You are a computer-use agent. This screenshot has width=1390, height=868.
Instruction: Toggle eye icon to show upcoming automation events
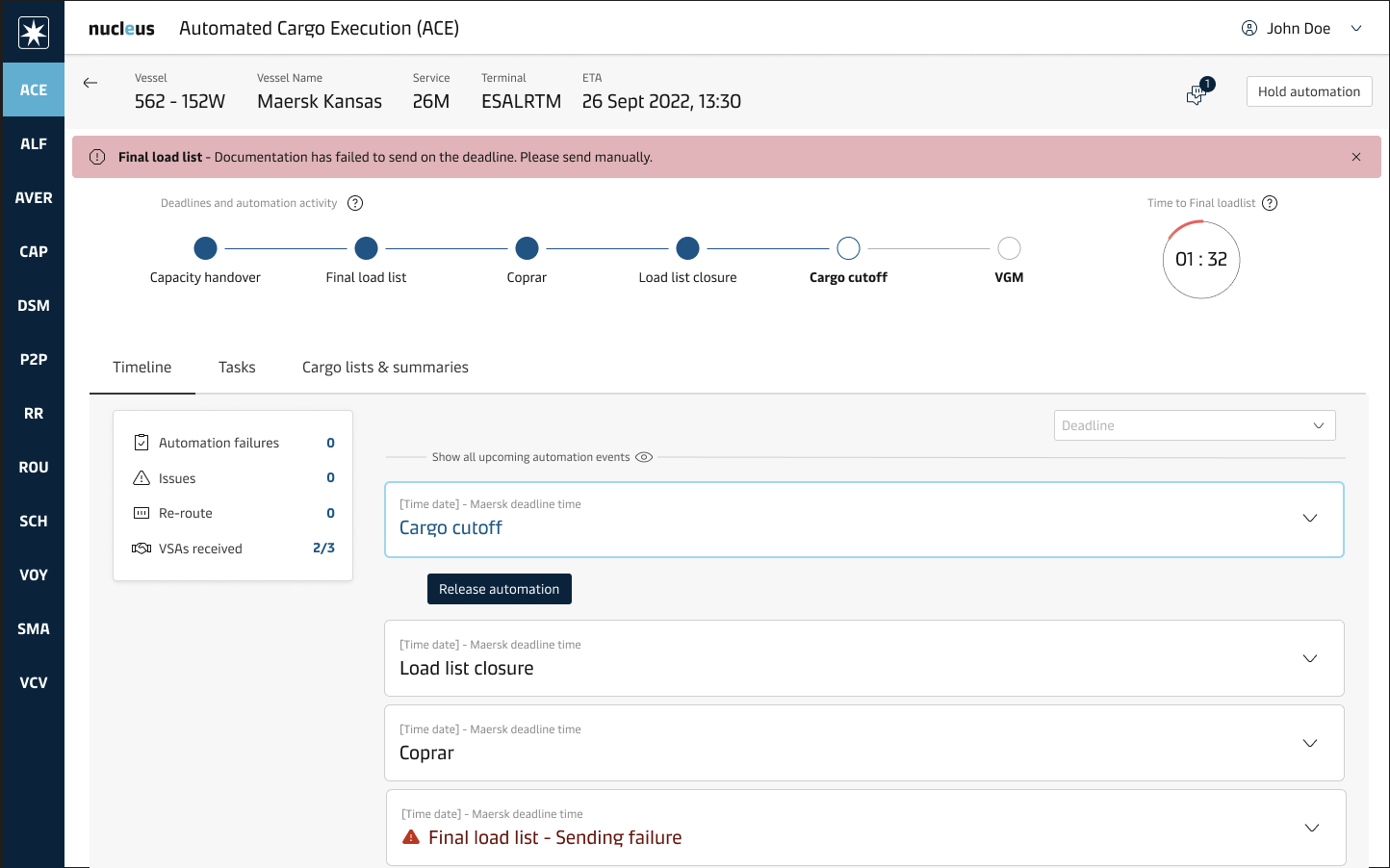pyautogui.click(x=644, y=457)
